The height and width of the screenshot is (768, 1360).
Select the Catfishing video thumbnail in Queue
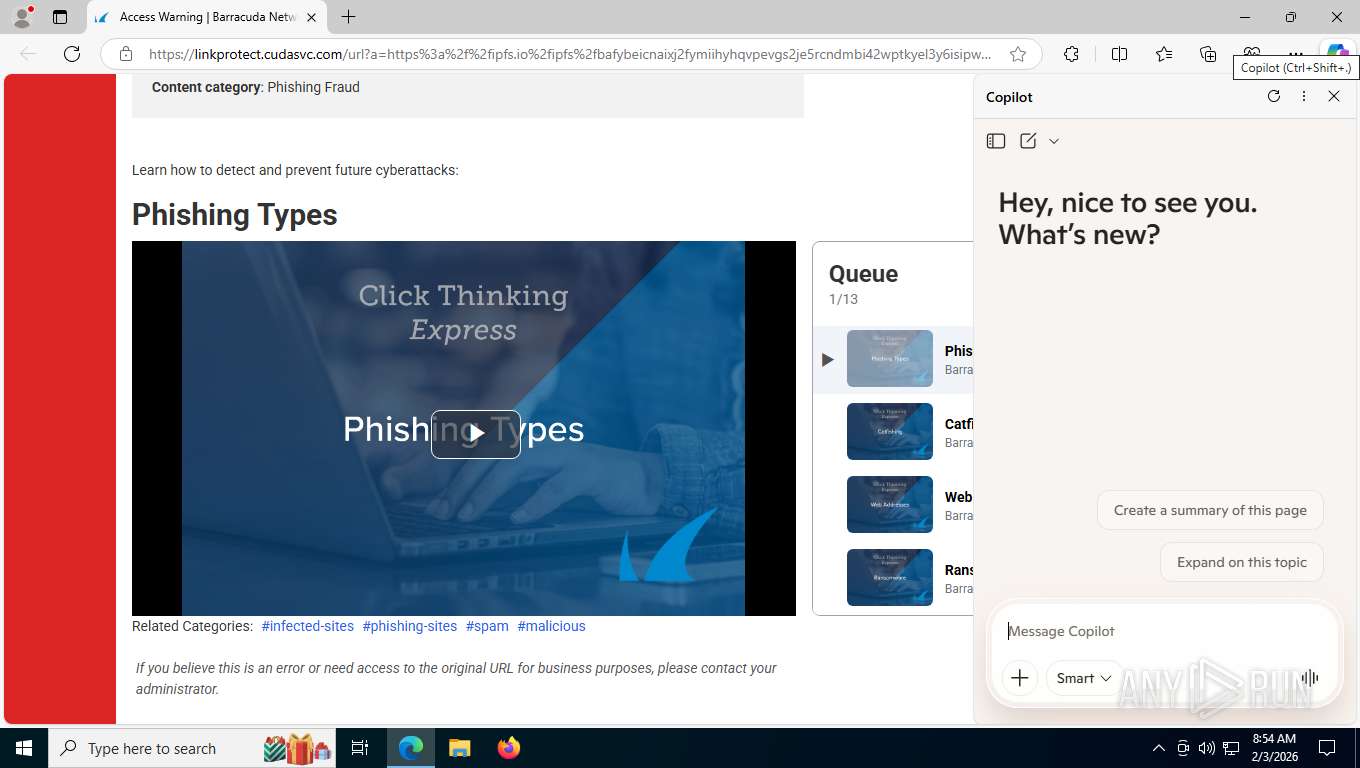890,431
